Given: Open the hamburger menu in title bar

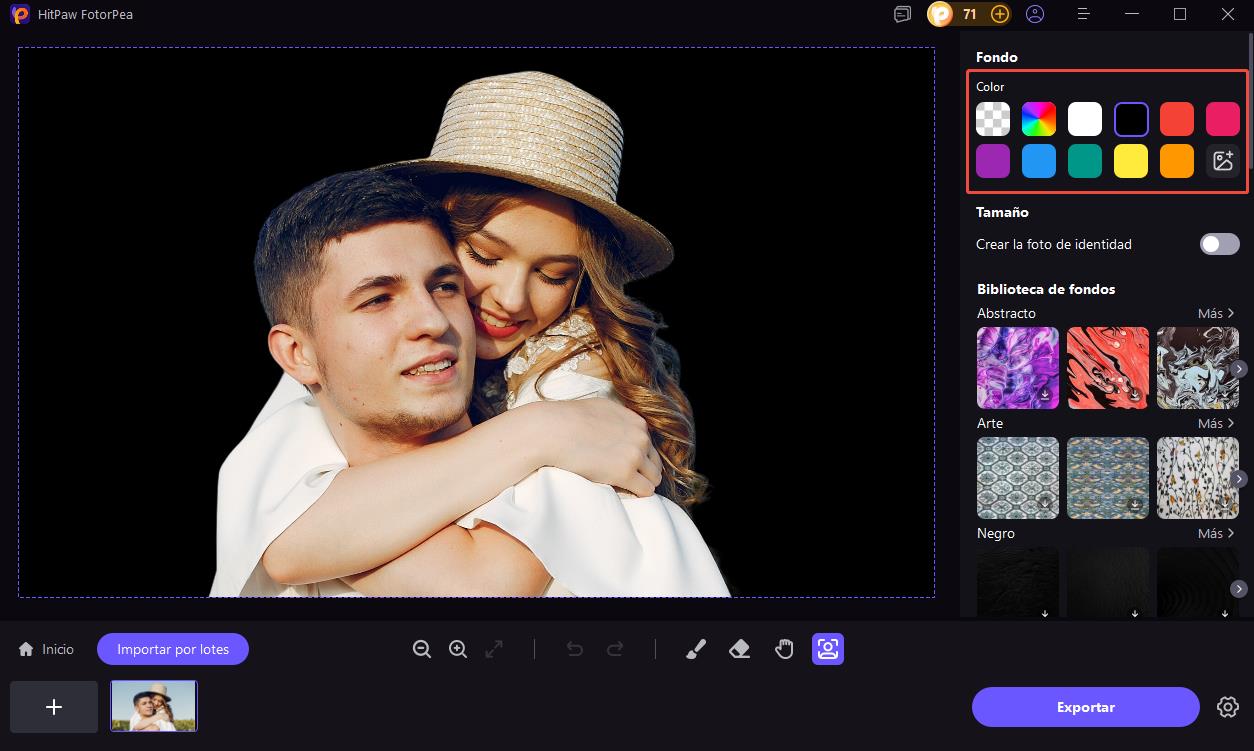Looking at the screenshot, I should [1083, 14].
